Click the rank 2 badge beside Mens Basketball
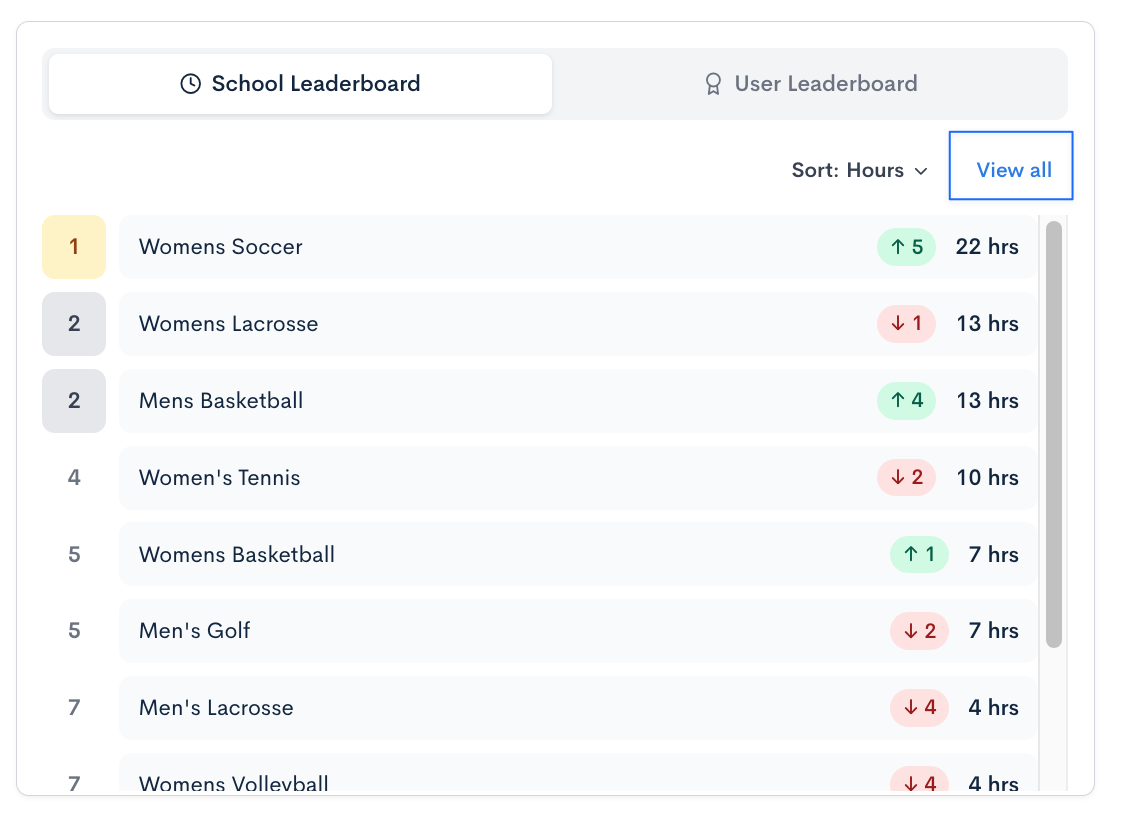The width and height of the screenshot is (1126, 832). (74, 401)
